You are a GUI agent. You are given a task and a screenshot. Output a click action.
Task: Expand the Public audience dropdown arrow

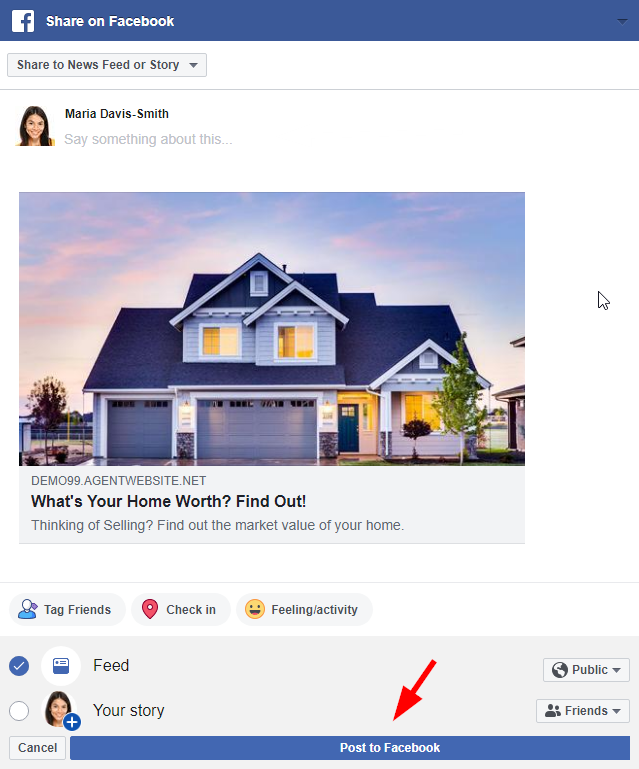pos(616,670)
